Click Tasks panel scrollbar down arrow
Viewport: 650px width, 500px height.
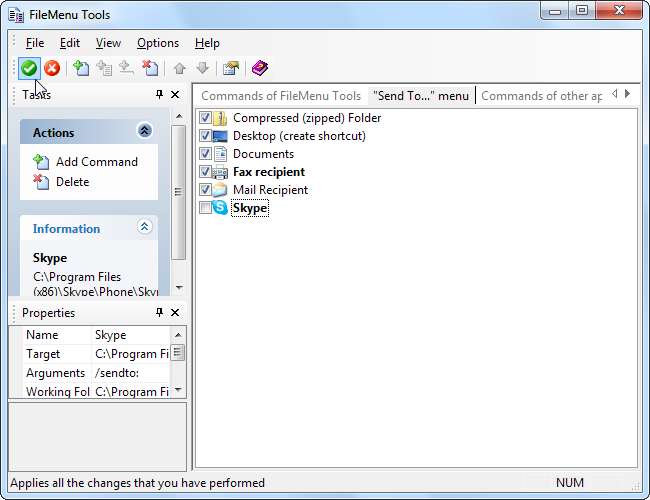[x=179, y=287]
